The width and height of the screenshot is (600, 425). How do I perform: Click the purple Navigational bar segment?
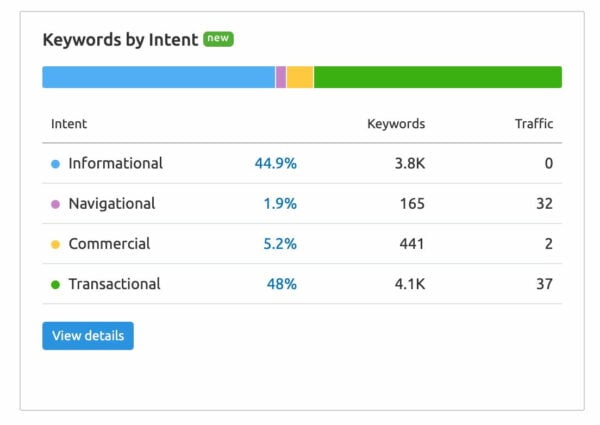pos(281,77)
